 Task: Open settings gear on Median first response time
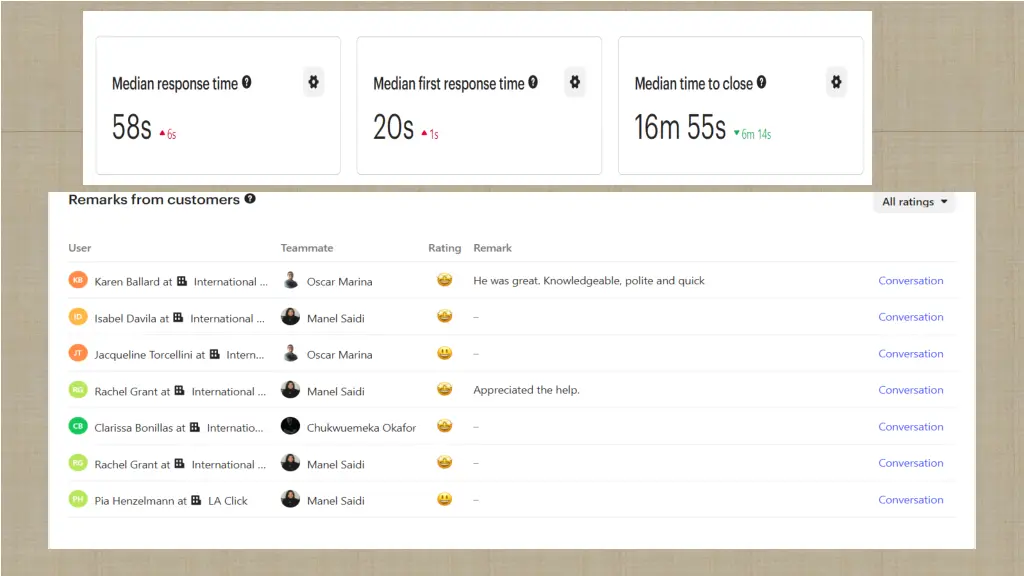pos(574,83)
